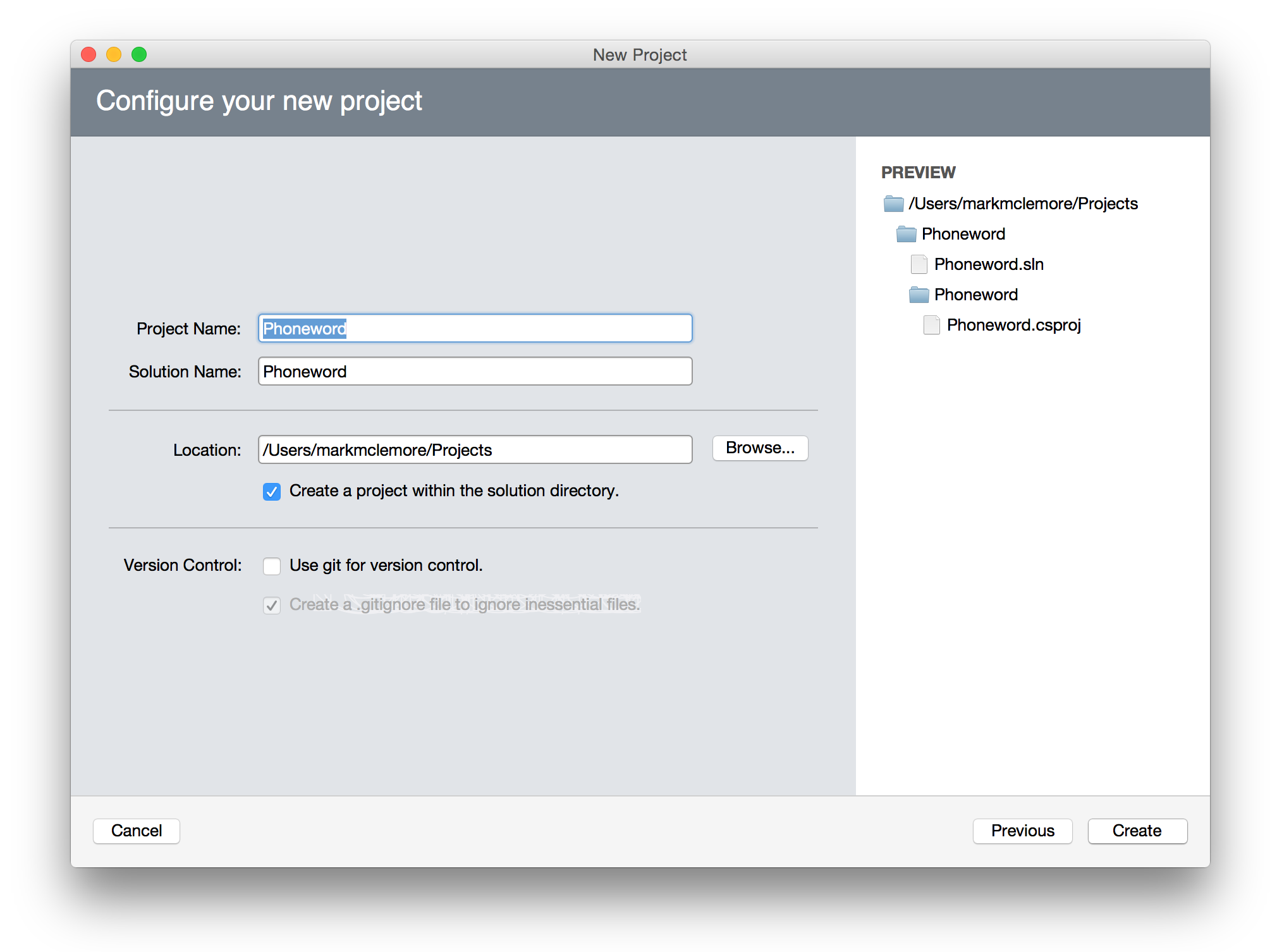Click the green zoom window button
1277x952 pixels.
click(139, 55)
